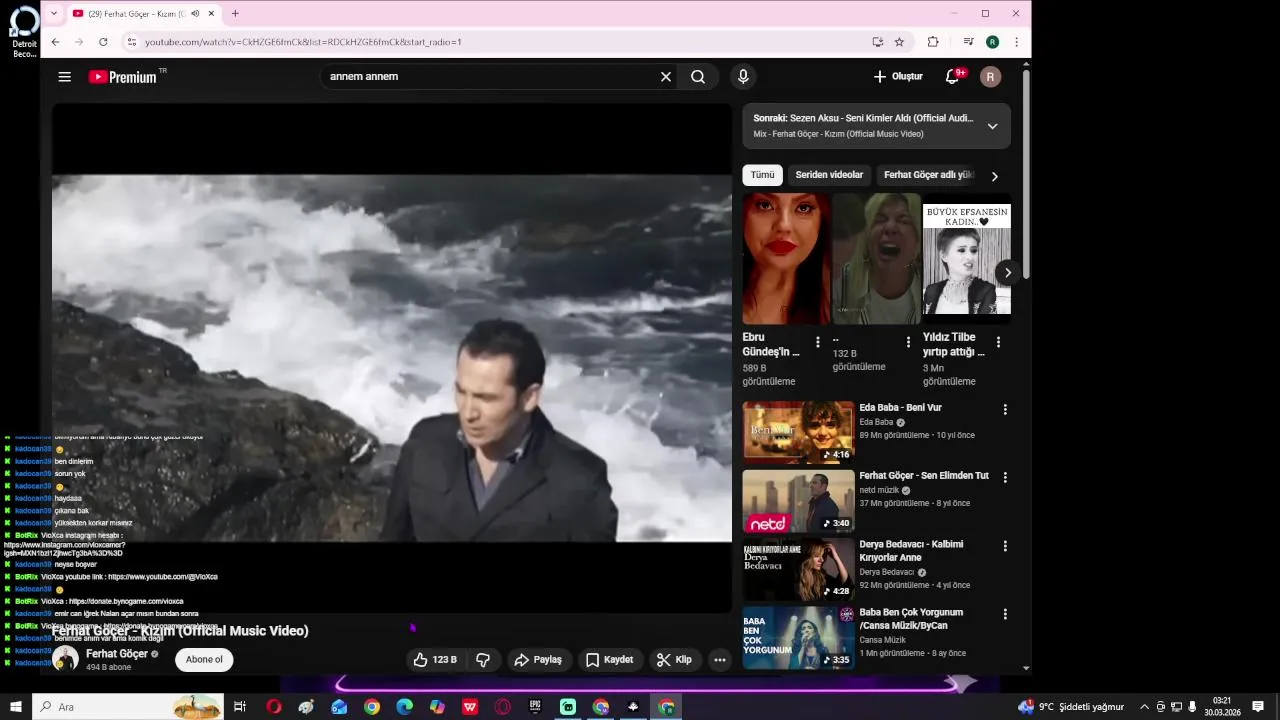
Task: Open Task View on the taskbar
Action: (x=240, y=707)
